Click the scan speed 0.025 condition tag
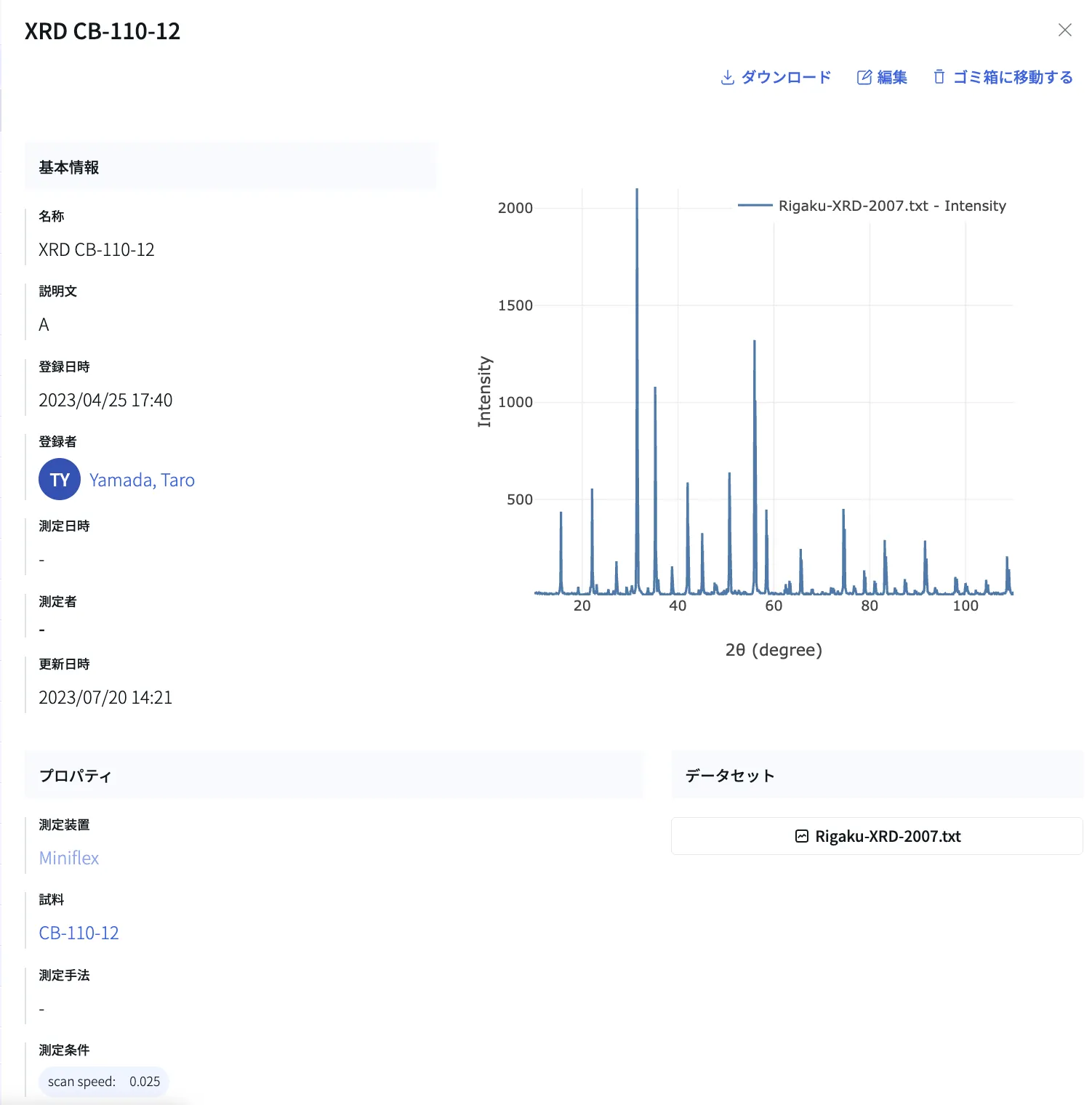1092x1105 pixels. pos(104,1081)
